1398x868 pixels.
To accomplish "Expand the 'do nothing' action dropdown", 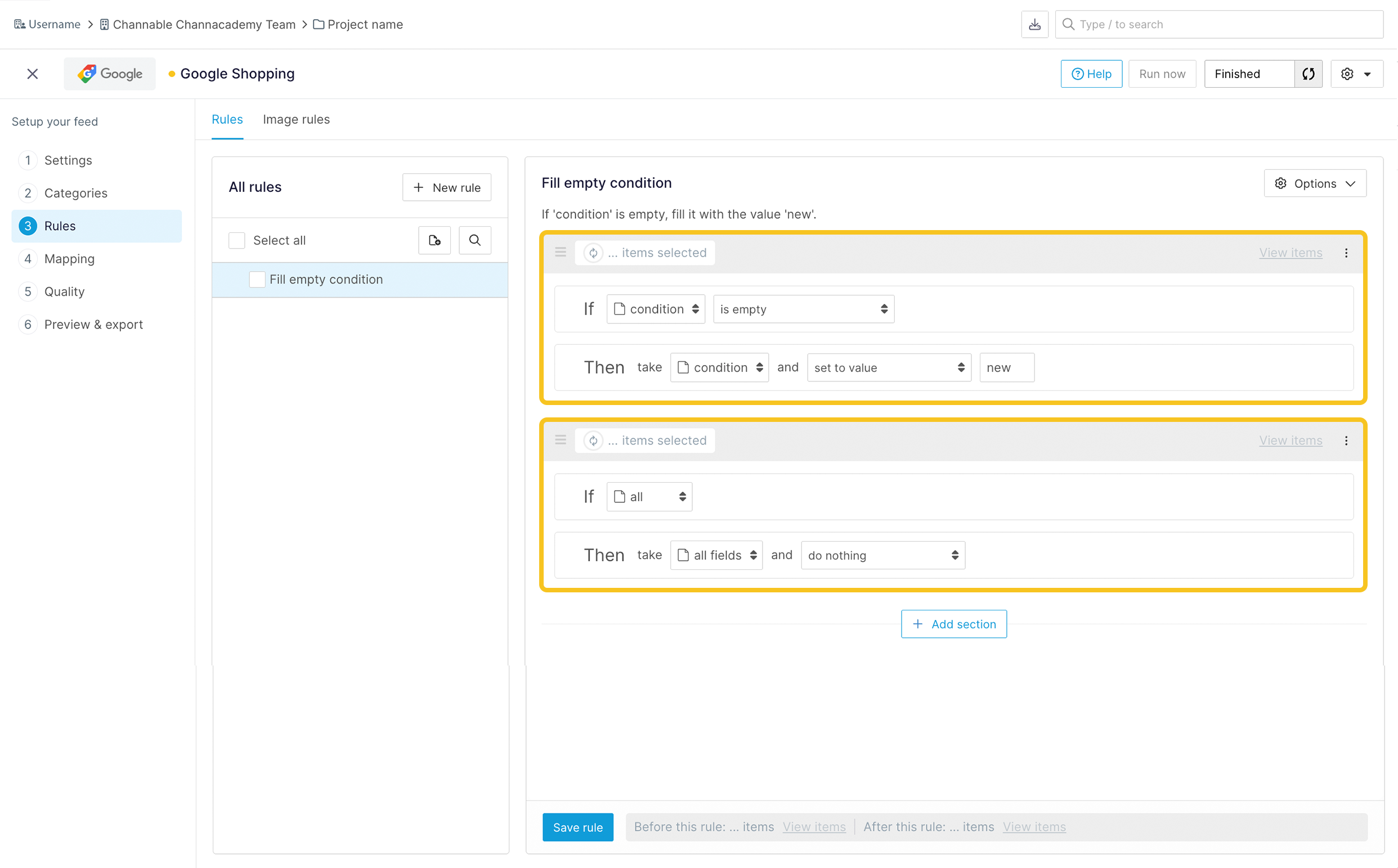I will click(882, 555).
